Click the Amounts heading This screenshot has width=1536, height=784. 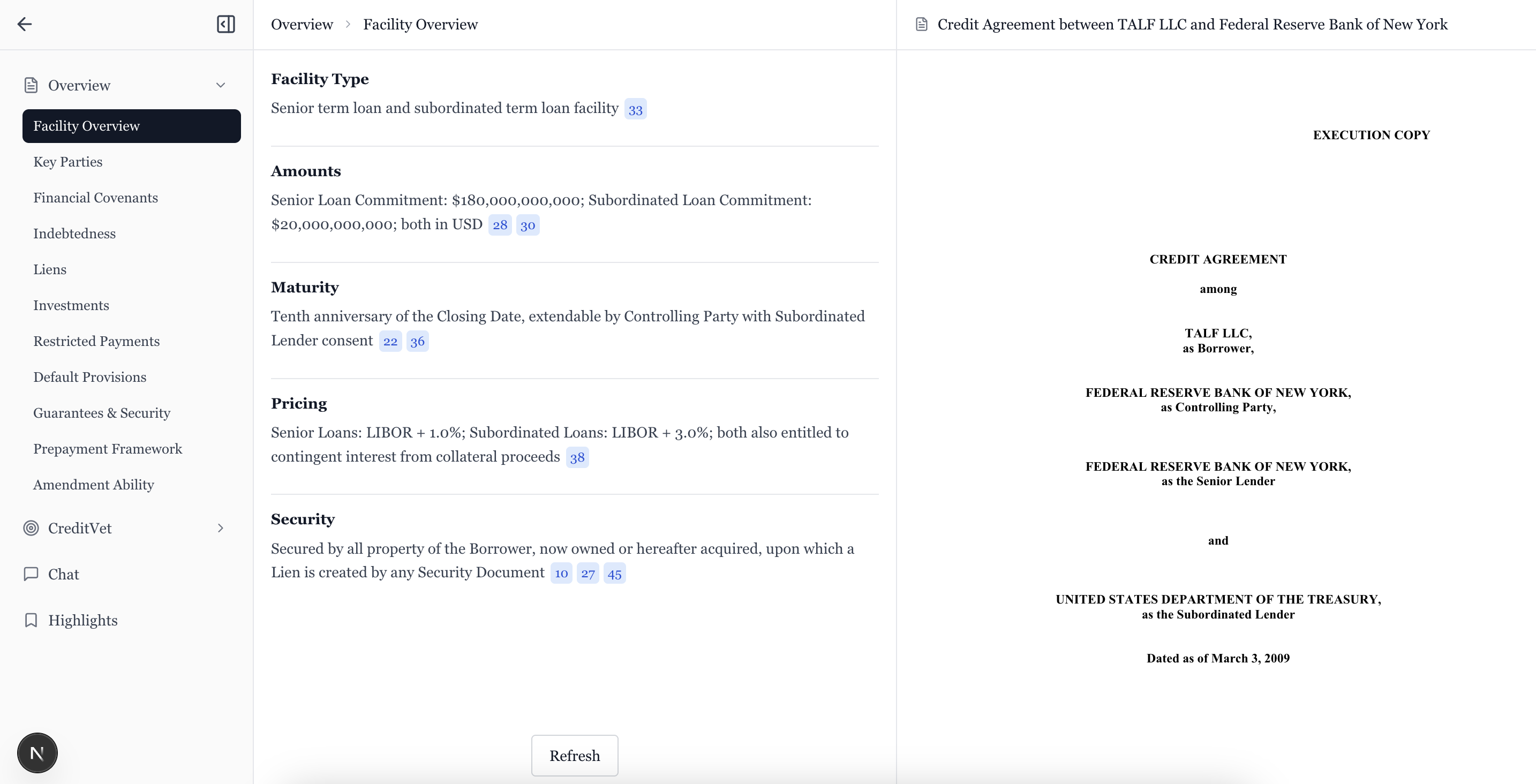click(x=306, y=171)
